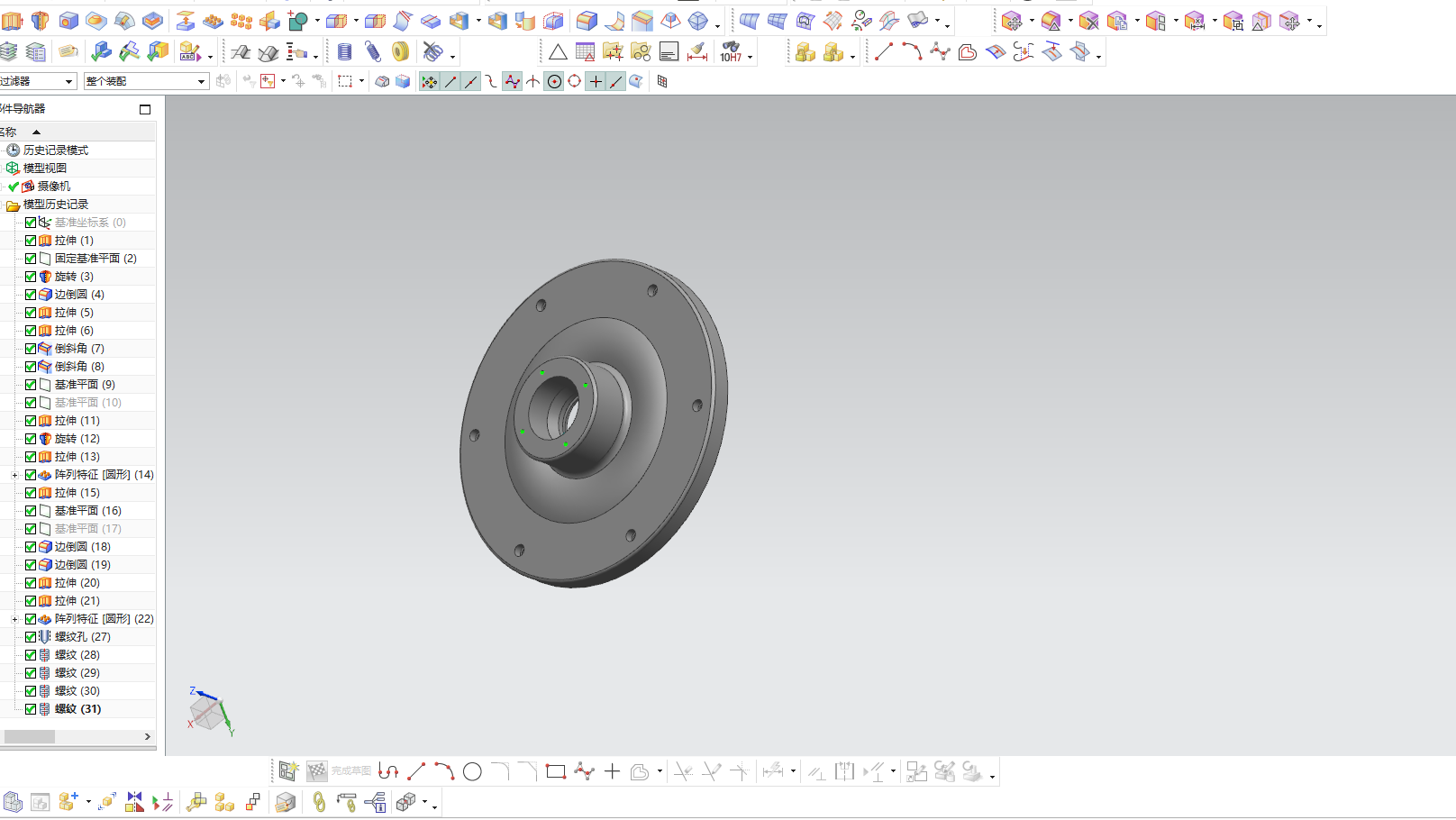Click the navigator horizontal scrollbar right arrow
This screenshot has width=1456, height=820.
(x=148, y=737)
